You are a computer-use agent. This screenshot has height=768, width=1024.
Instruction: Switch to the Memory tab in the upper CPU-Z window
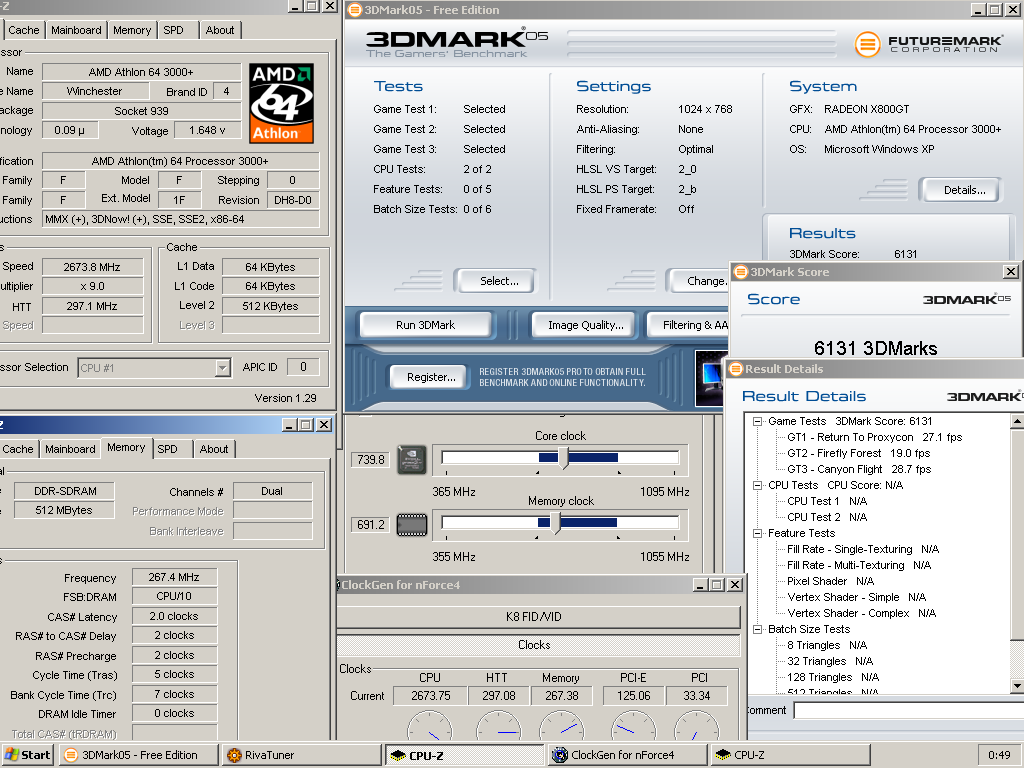tap(131, 30)
